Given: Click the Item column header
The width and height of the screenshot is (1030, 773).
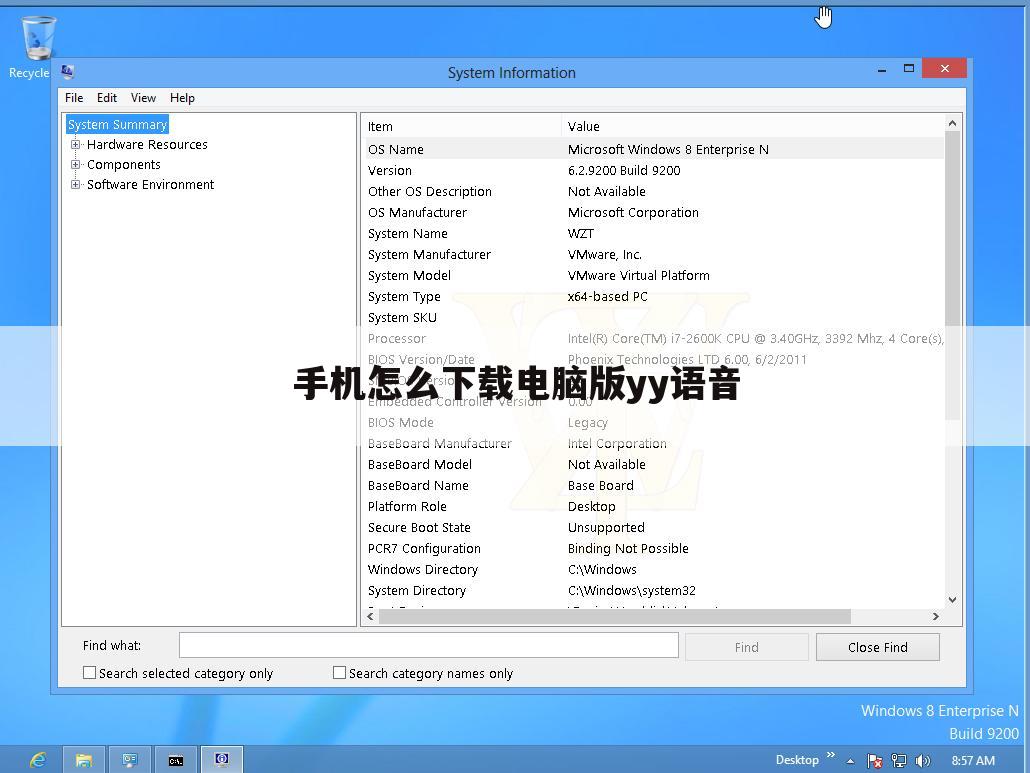Looking at the screenshot, I should [462, 126].
